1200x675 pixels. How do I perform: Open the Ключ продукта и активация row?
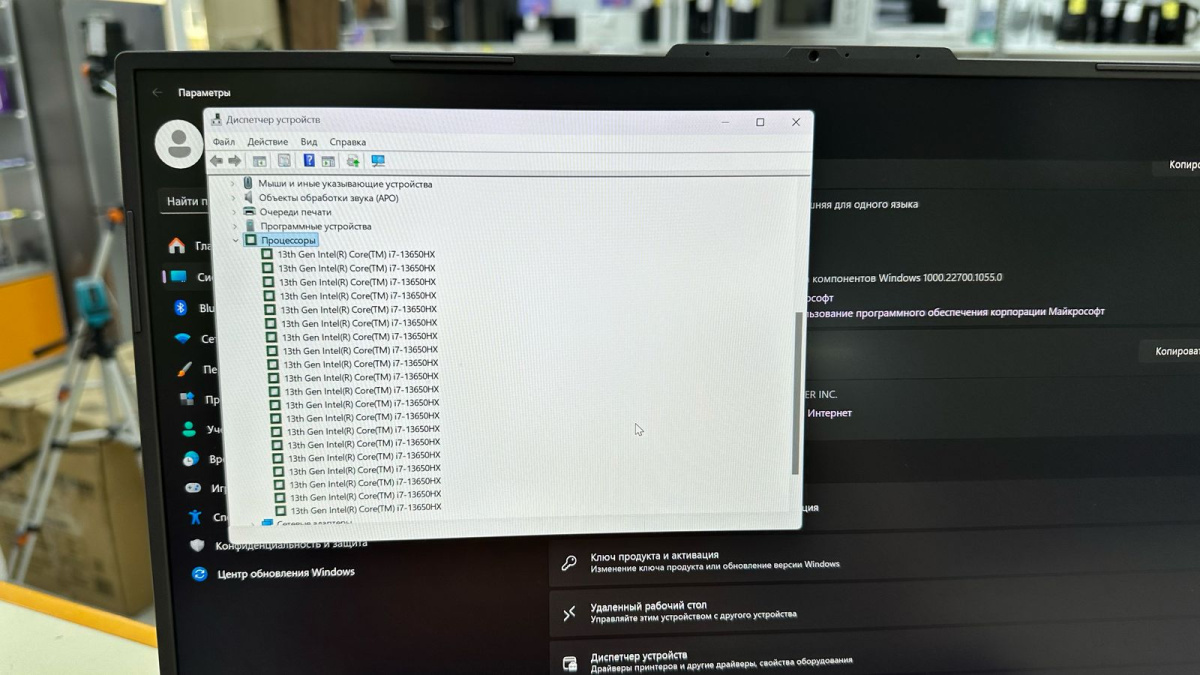pyautogui.click(x=875, y=560)
